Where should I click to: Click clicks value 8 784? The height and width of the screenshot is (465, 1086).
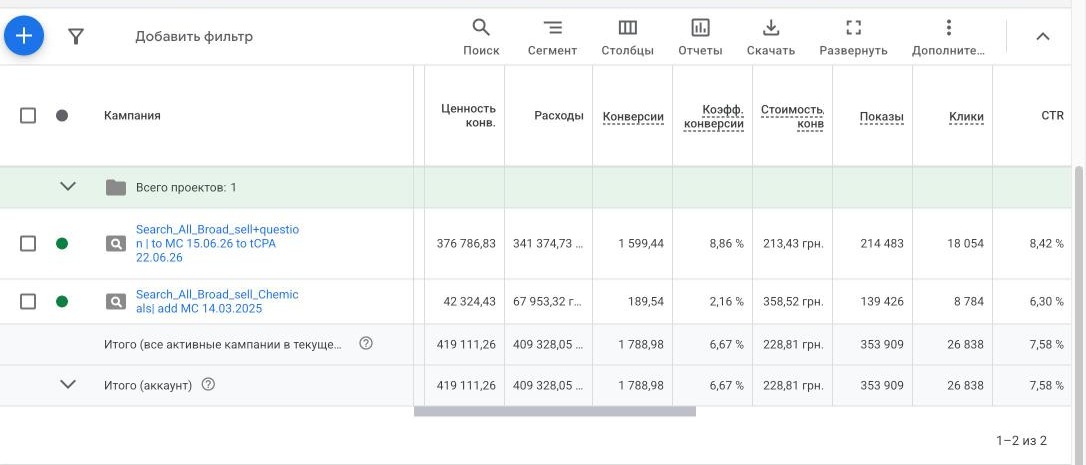(x=968, y=302)
